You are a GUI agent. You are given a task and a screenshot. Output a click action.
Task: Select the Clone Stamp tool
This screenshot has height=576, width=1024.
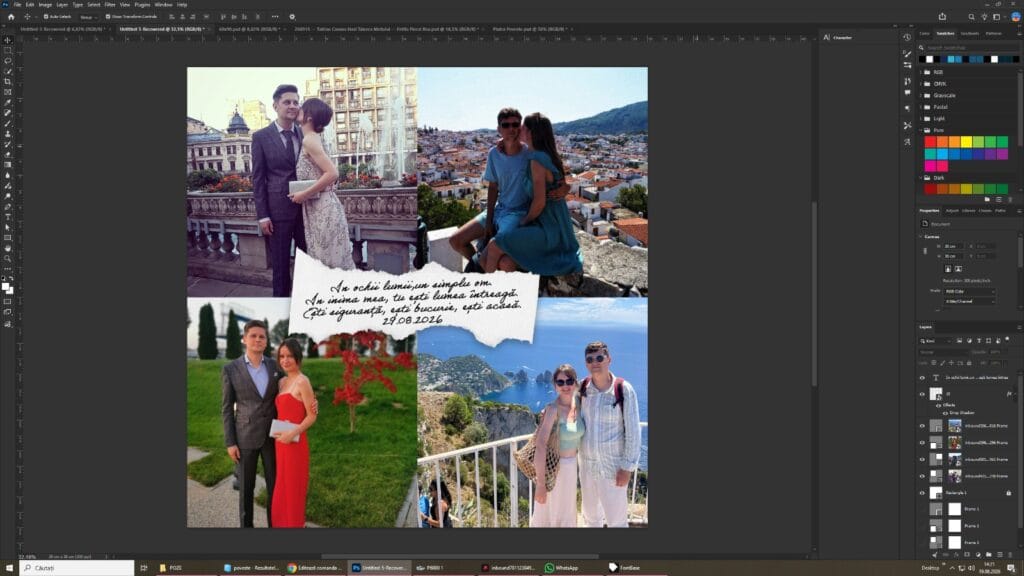8,134
